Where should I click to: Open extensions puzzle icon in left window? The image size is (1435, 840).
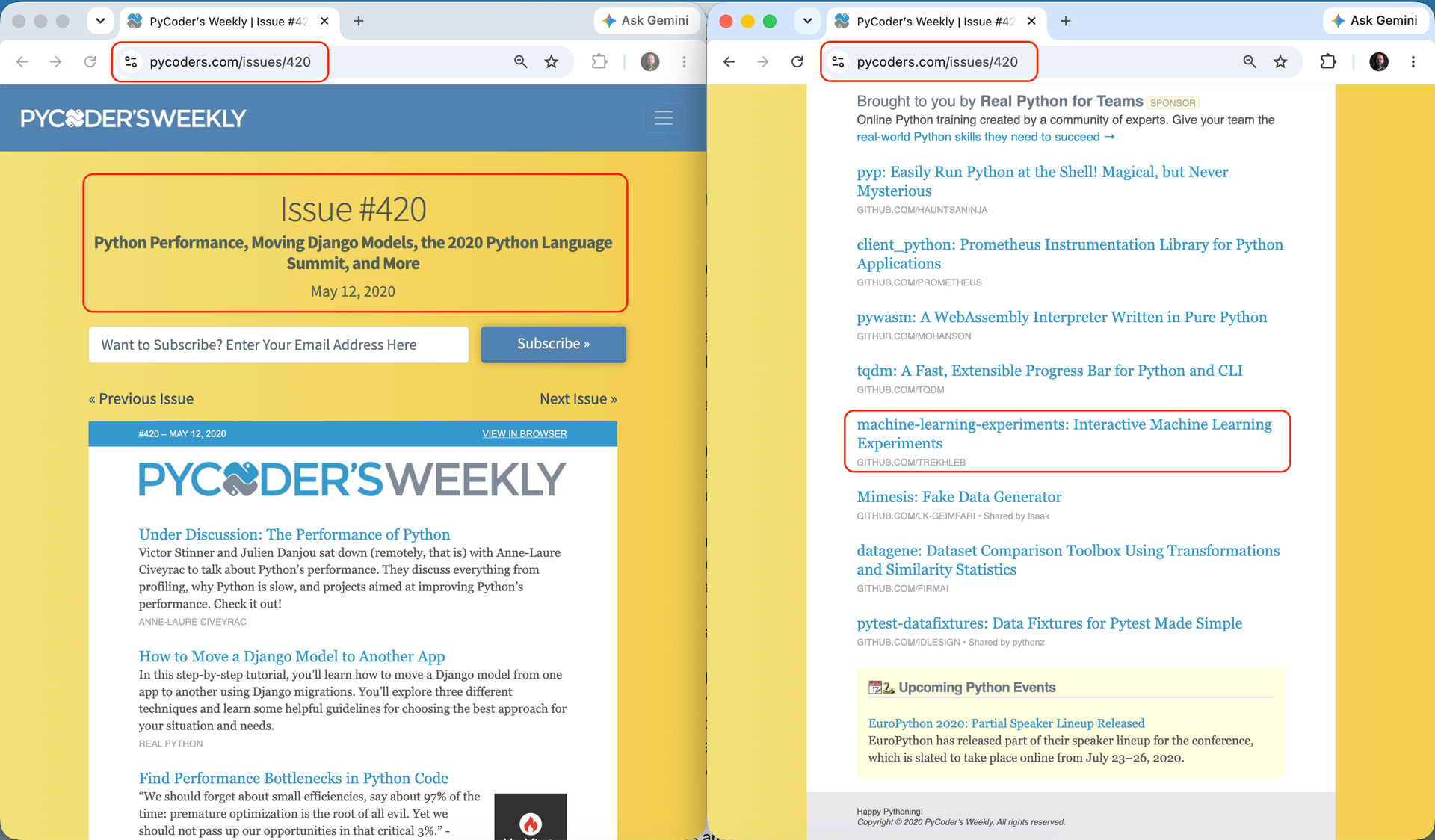[599, 62]
